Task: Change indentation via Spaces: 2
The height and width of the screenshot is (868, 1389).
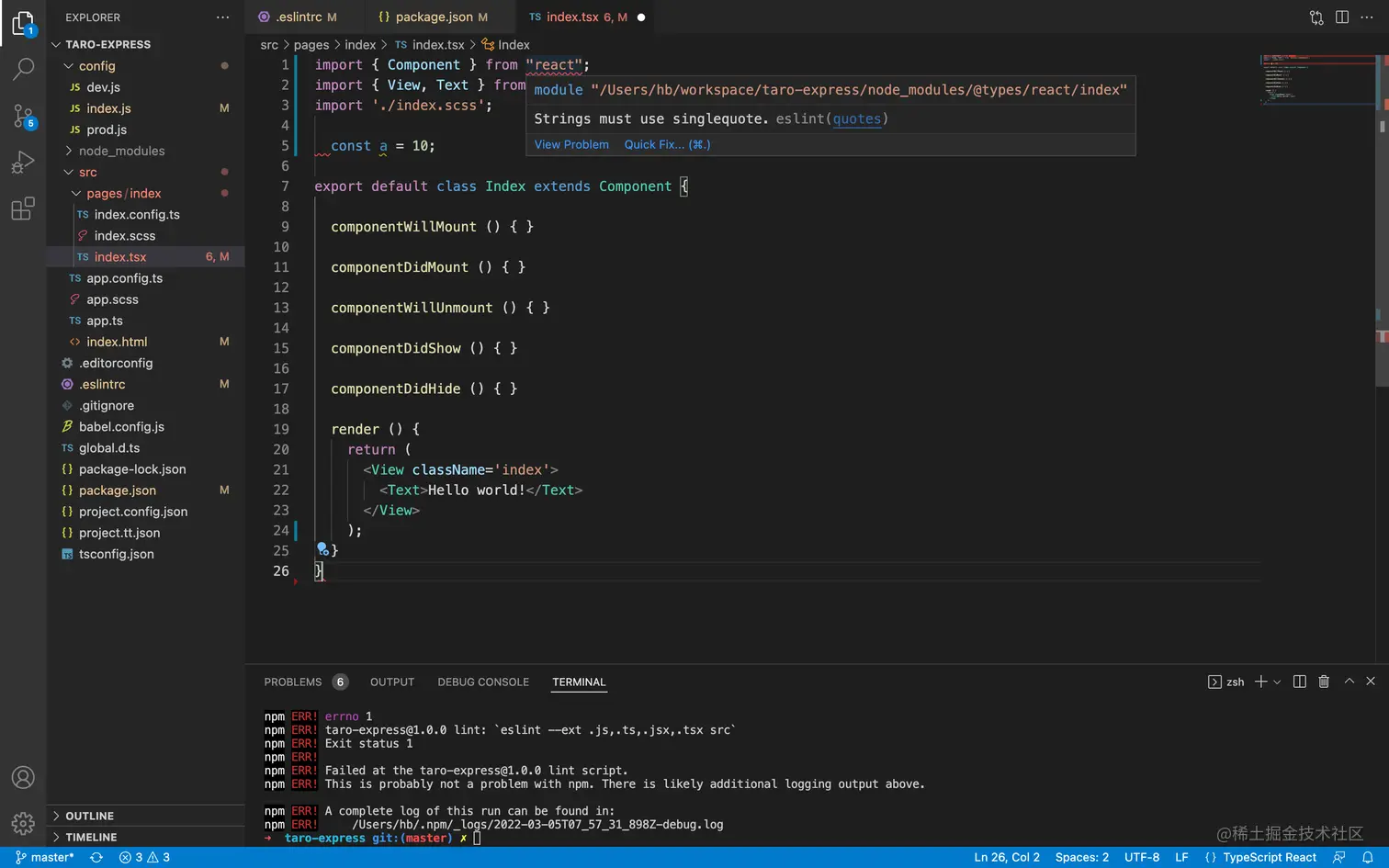Action: coord(1082,857)
